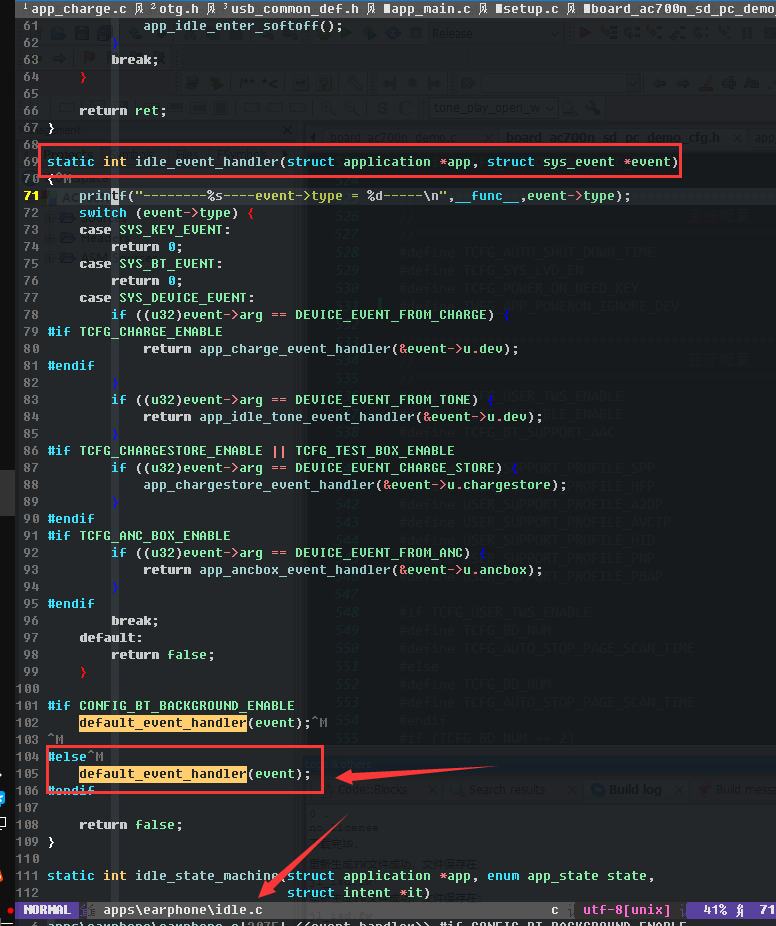The image size is (776, 926).
Task: Click SYS_BT_EVENT on line 75
Action: tap(167, 263)
